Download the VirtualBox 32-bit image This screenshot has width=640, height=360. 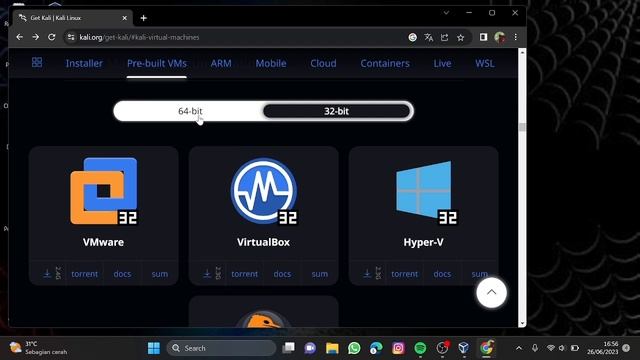[x=207, y=273]
